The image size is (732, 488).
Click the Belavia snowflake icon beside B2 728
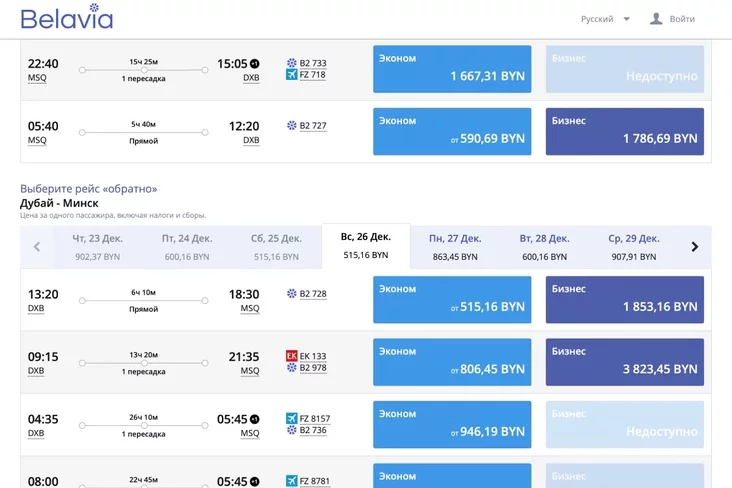[x=292, y=294]
